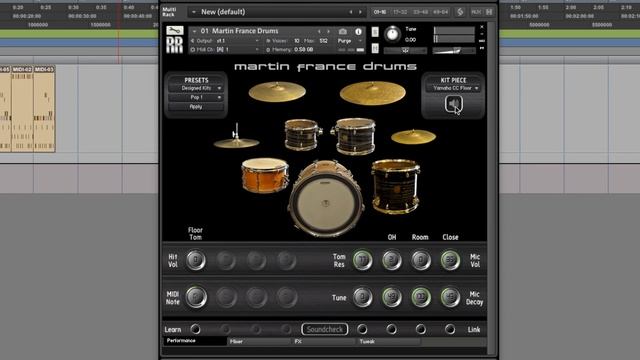640x360 pixels.
Task: Click the OH Mic Decay knob
Action: point(391,297)
